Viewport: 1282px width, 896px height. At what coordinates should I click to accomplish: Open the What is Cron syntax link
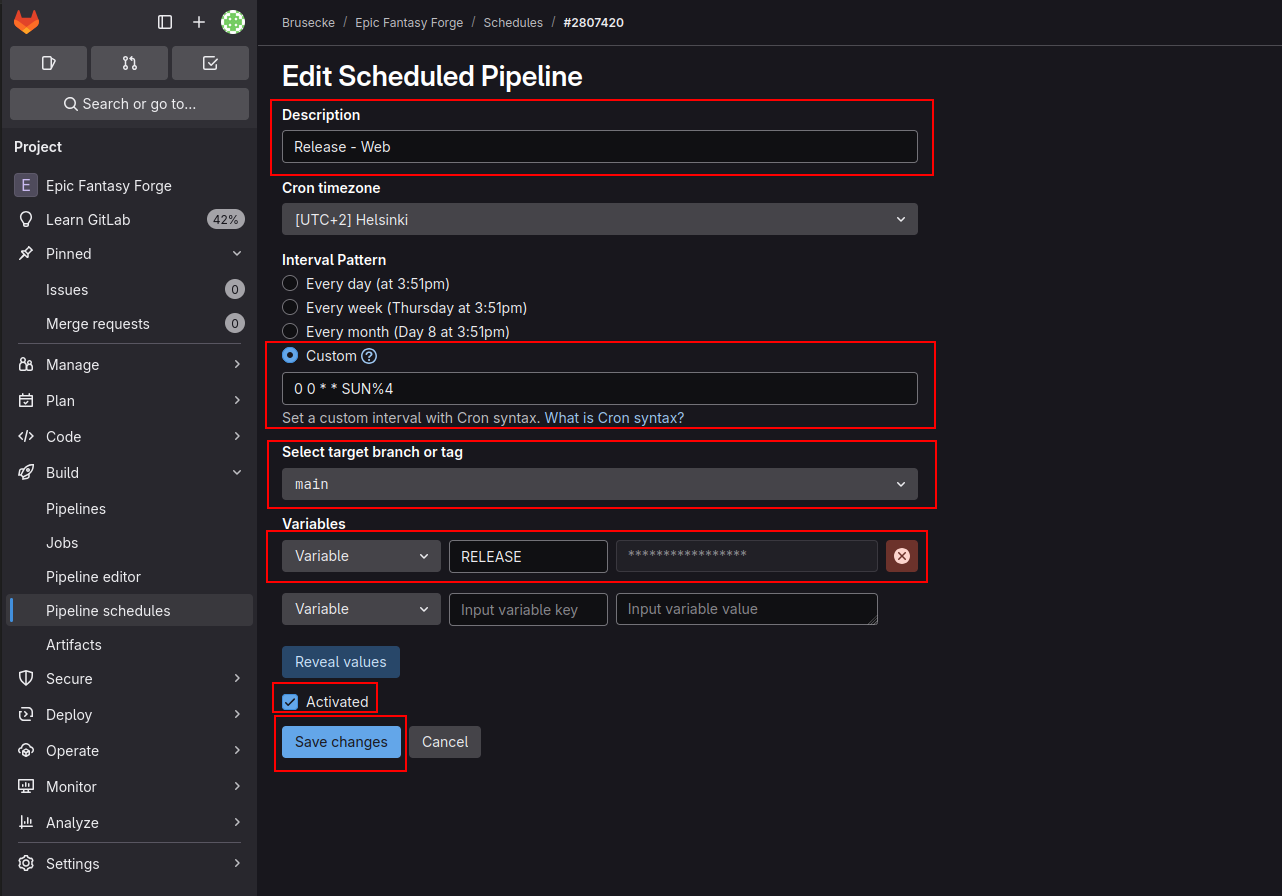[x=614, y=418]
